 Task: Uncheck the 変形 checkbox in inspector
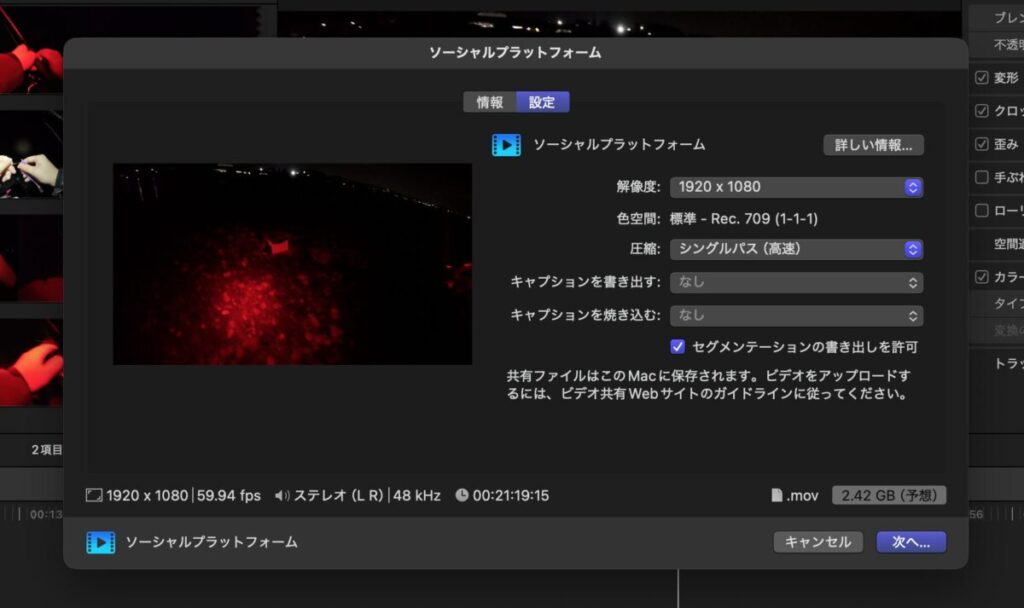(x=981, y=78)
